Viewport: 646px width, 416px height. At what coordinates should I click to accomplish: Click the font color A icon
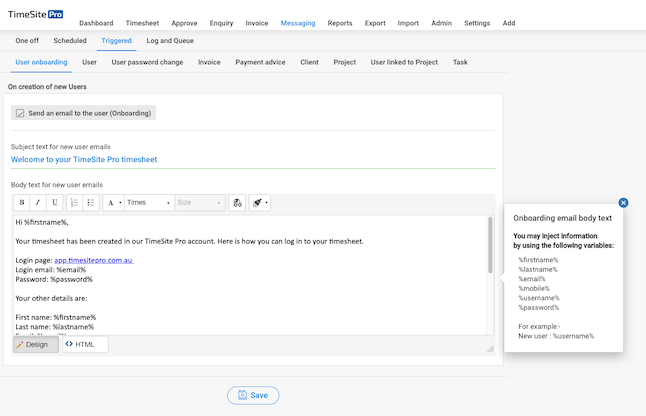[110, 203]
